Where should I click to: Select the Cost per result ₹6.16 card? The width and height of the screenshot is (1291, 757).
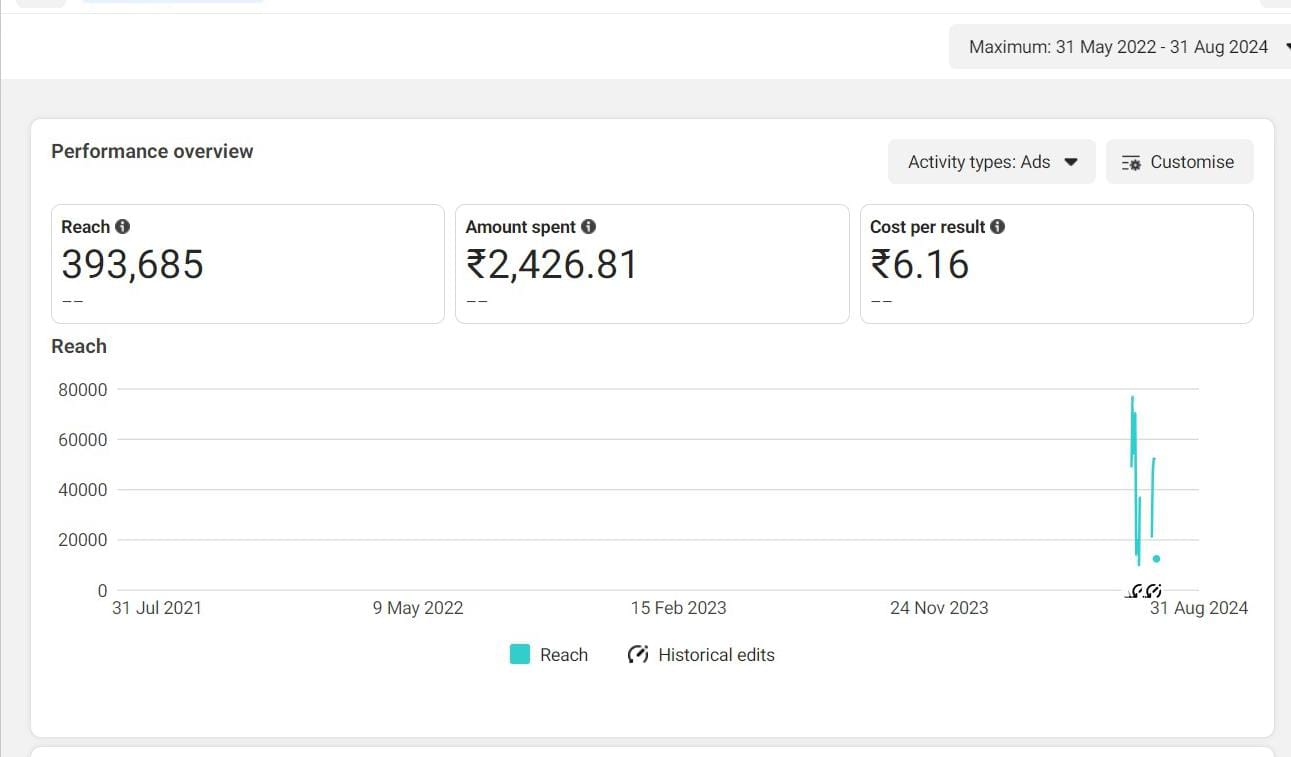tap(1057, 264)
